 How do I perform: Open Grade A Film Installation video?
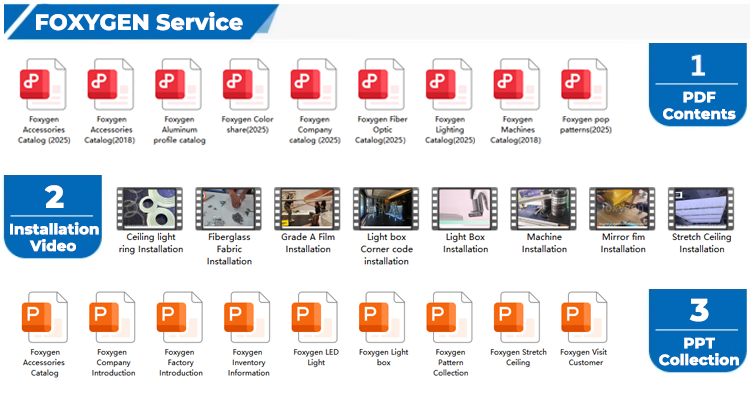click(307, 208)
